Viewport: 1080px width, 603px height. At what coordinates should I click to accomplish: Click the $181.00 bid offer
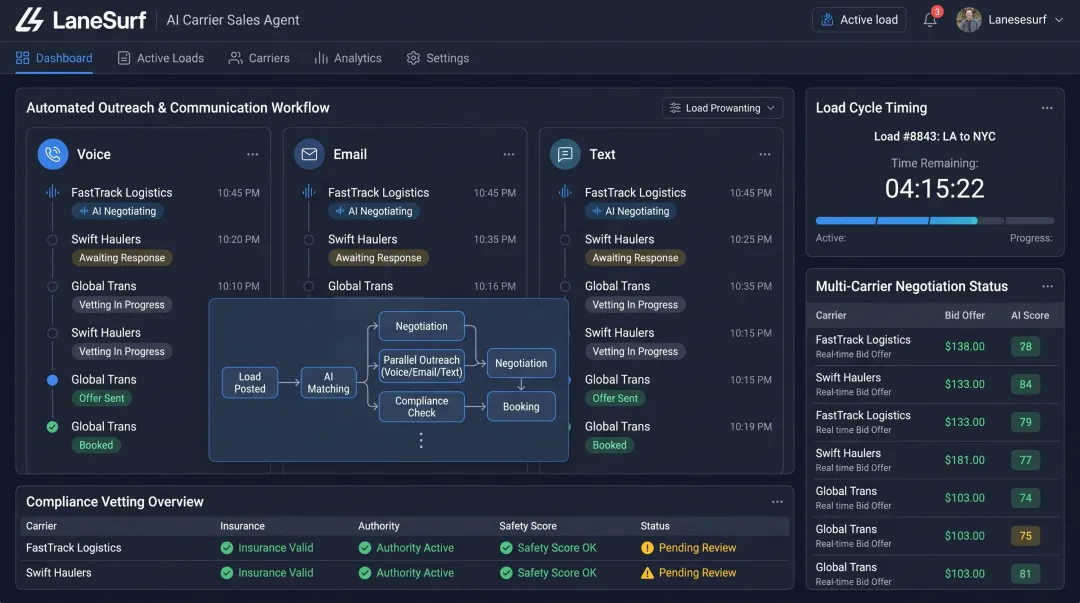coord(964,460)
